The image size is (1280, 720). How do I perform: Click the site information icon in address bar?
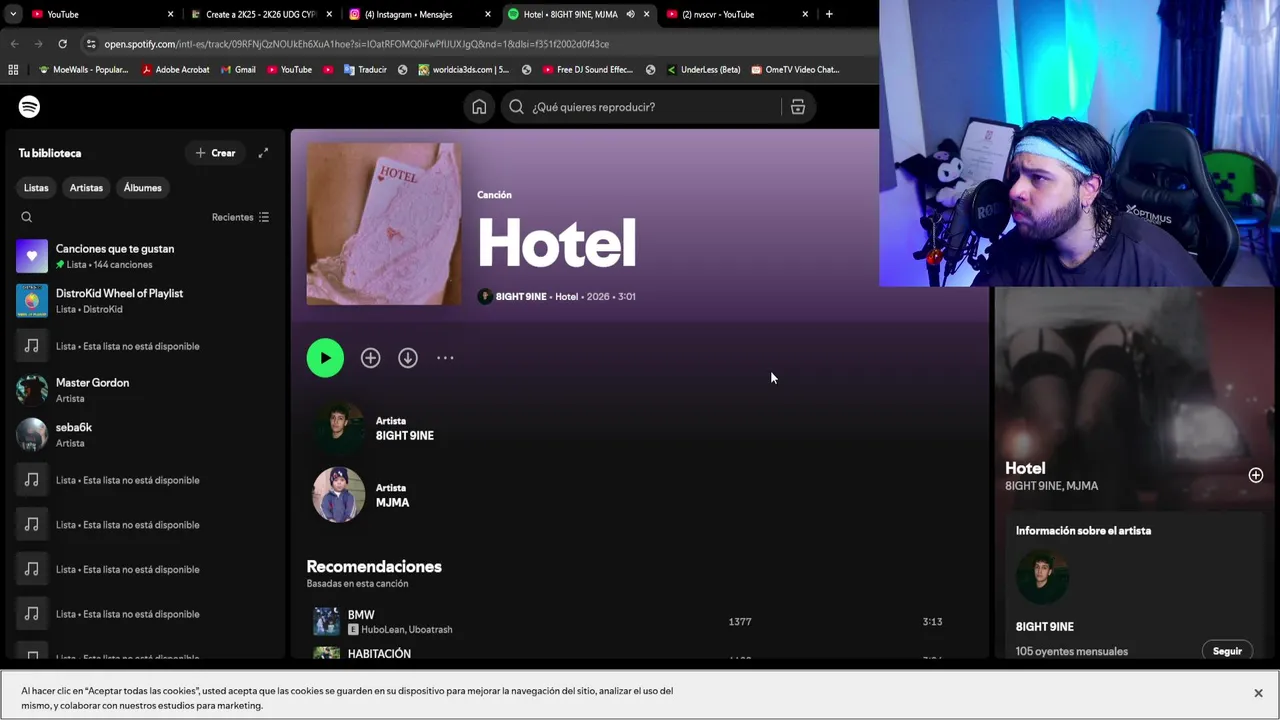[91, 44]
